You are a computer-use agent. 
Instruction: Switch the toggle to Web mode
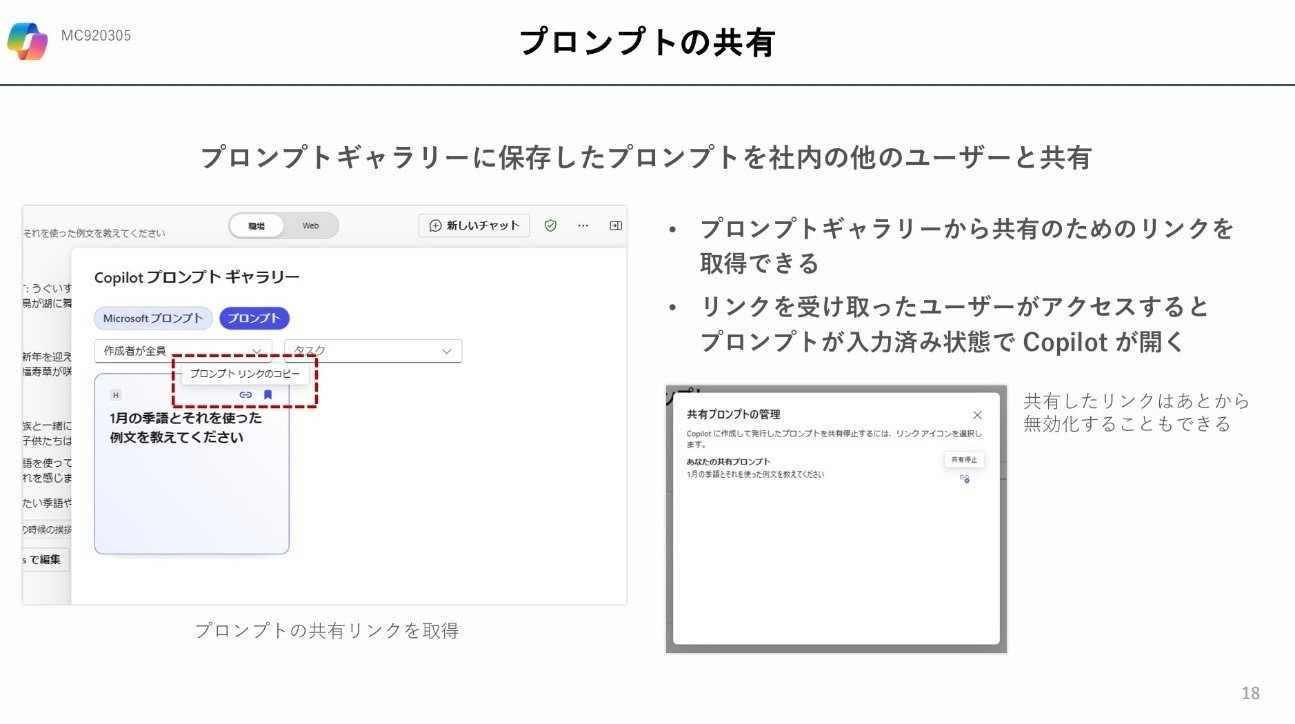pyautogui.click(x=311, y=226)
